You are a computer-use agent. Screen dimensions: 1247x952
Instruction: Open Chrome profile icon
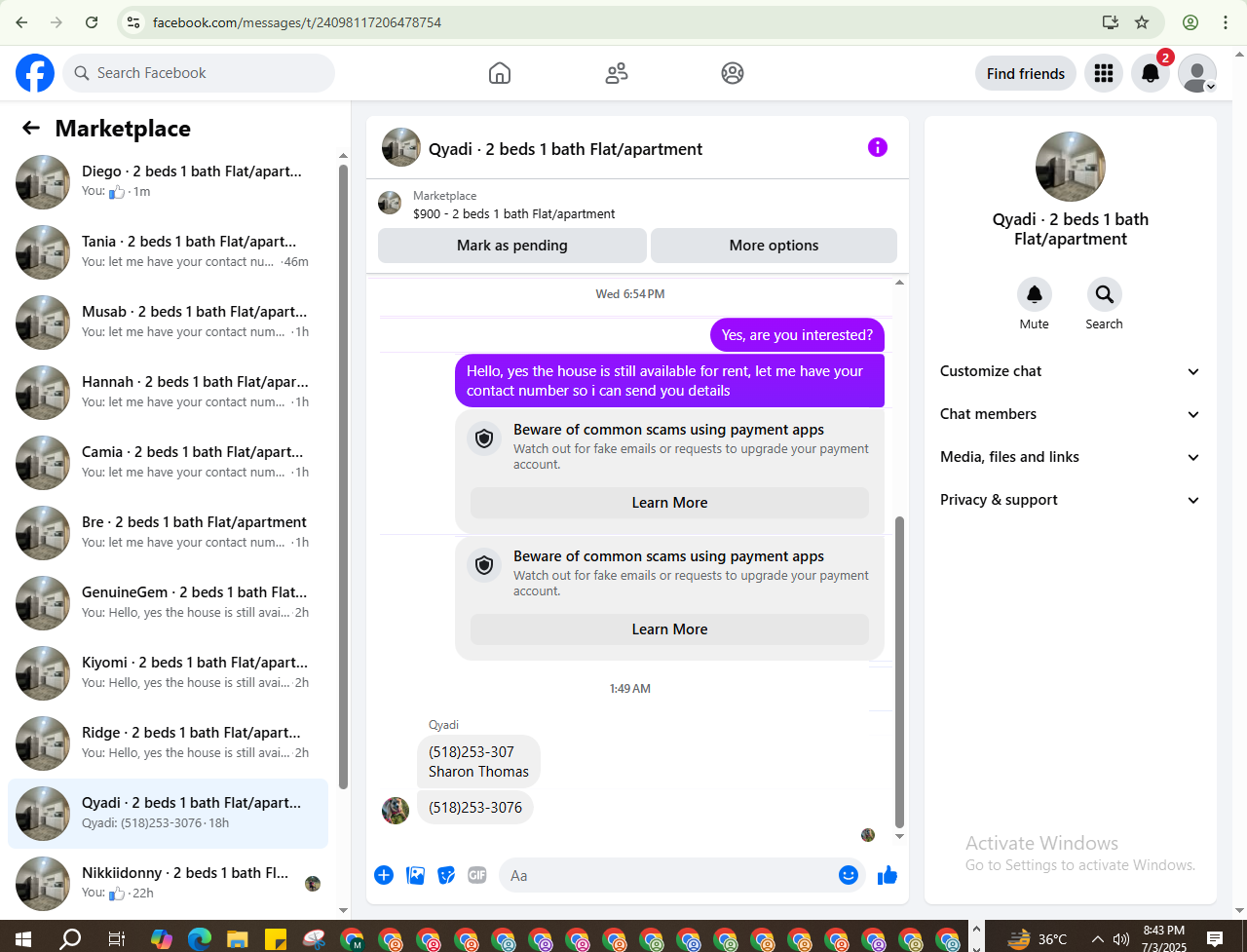coord(1190,21)
